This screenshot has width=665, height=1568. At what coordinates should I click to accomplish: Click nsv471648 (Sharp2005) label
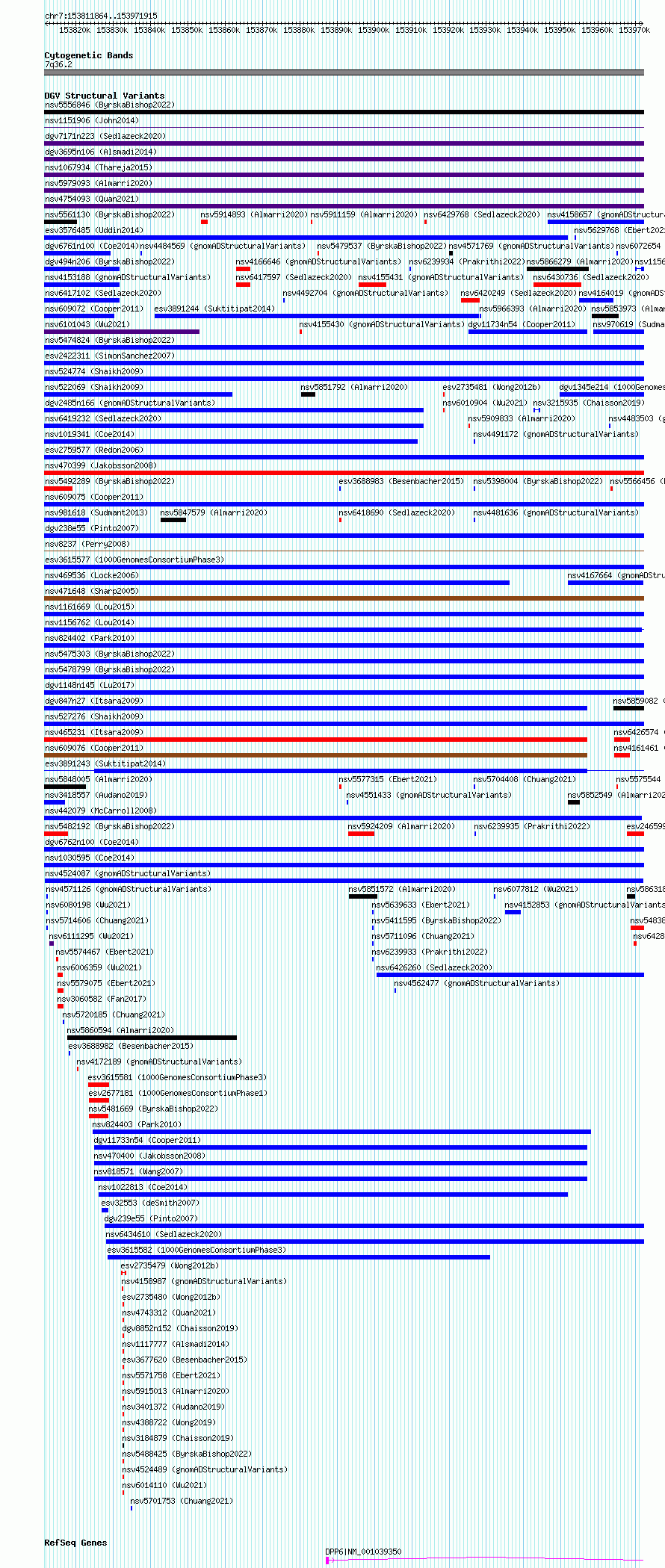(92, 591)
